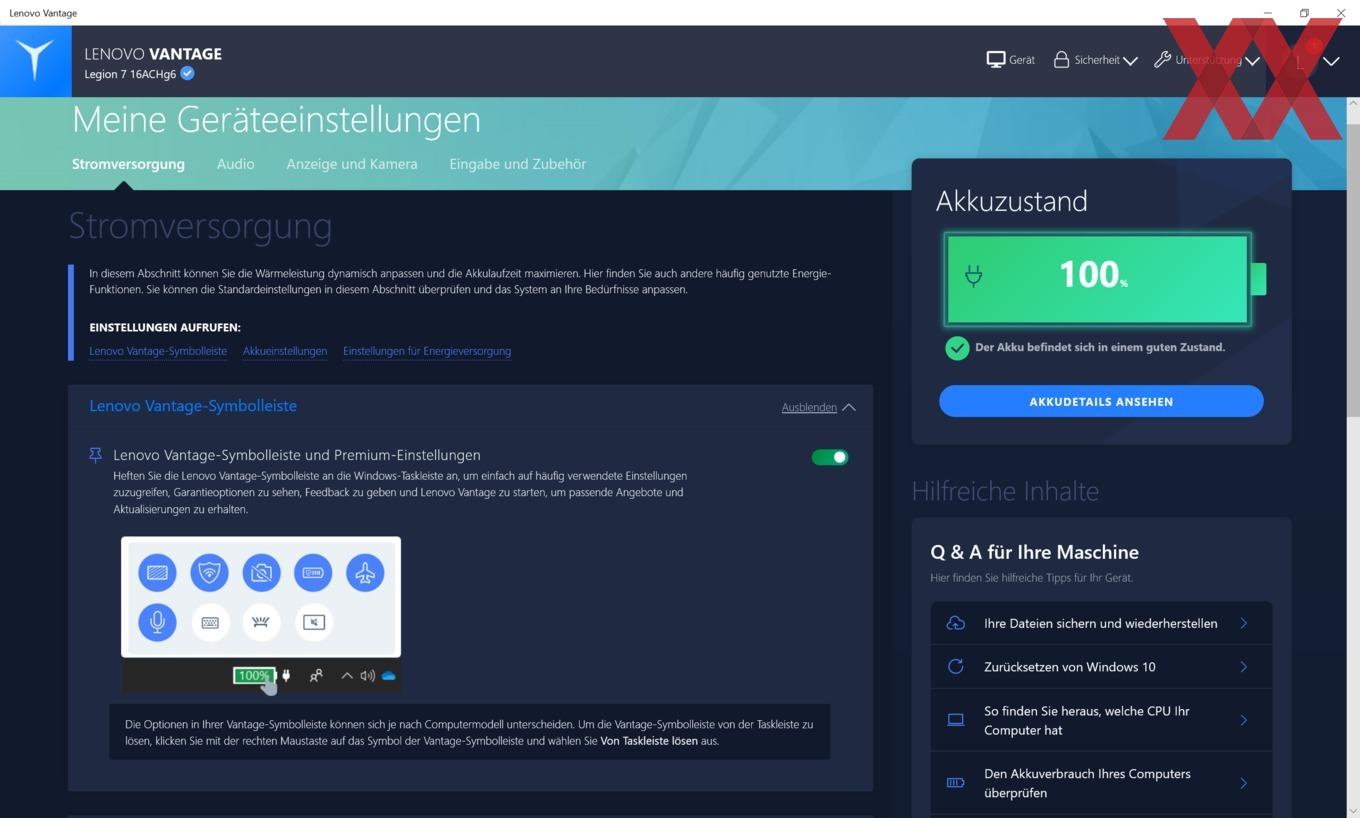The image size is (1360, 818).
Task: Click the user avatar letter L
Action: coord(1299,61)
